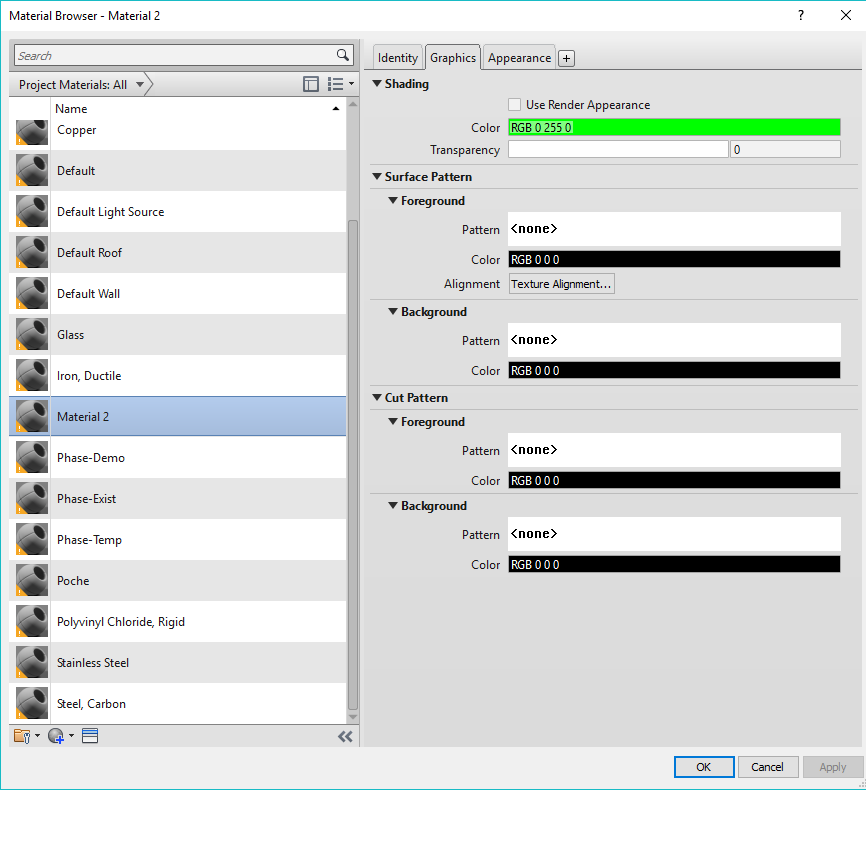This screenshot has width=866, height=864.
Task: Click Surface Foreground Pattern <none> box
Action: pos(674,229)
